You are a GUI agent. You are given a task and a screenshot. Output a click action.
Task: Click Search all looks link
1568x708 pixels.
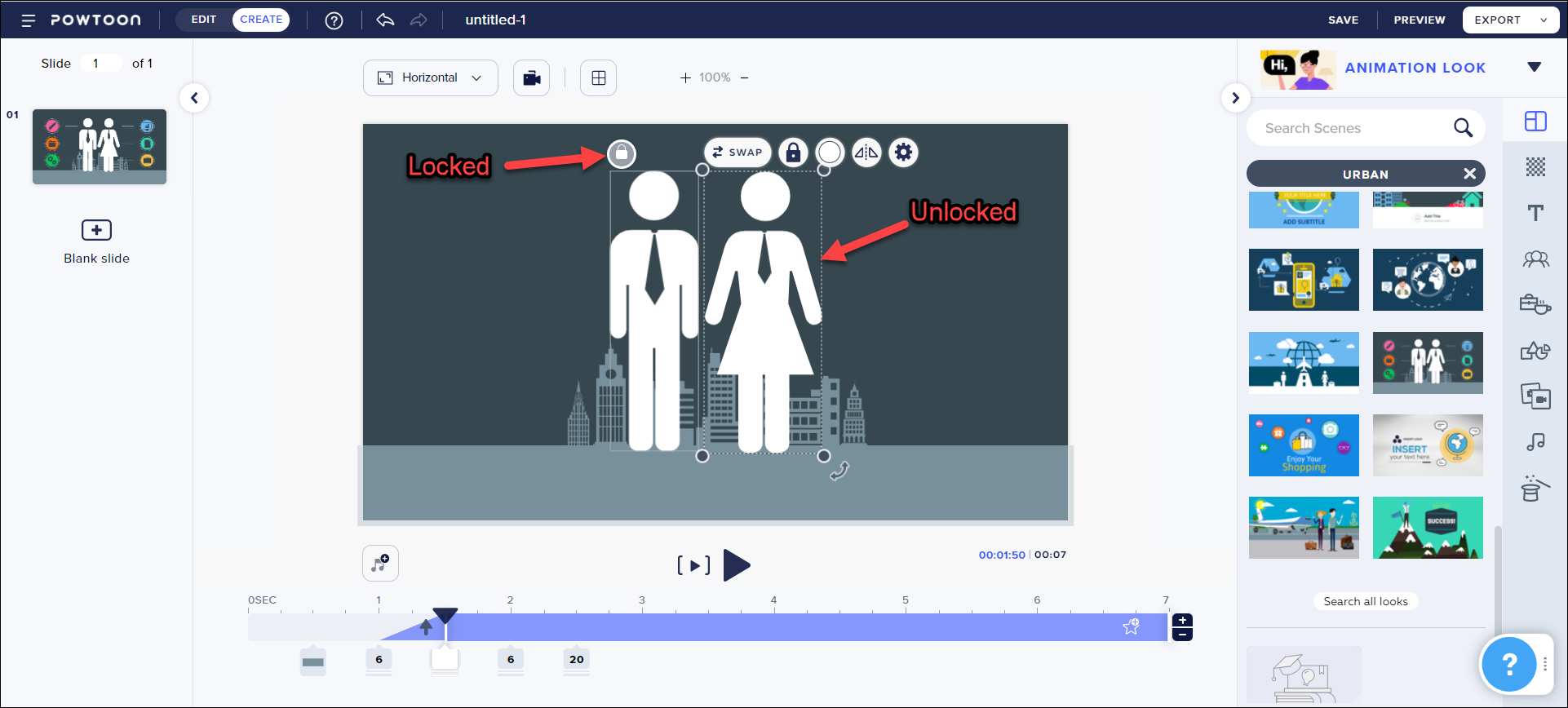click(x=1365, y=602)
